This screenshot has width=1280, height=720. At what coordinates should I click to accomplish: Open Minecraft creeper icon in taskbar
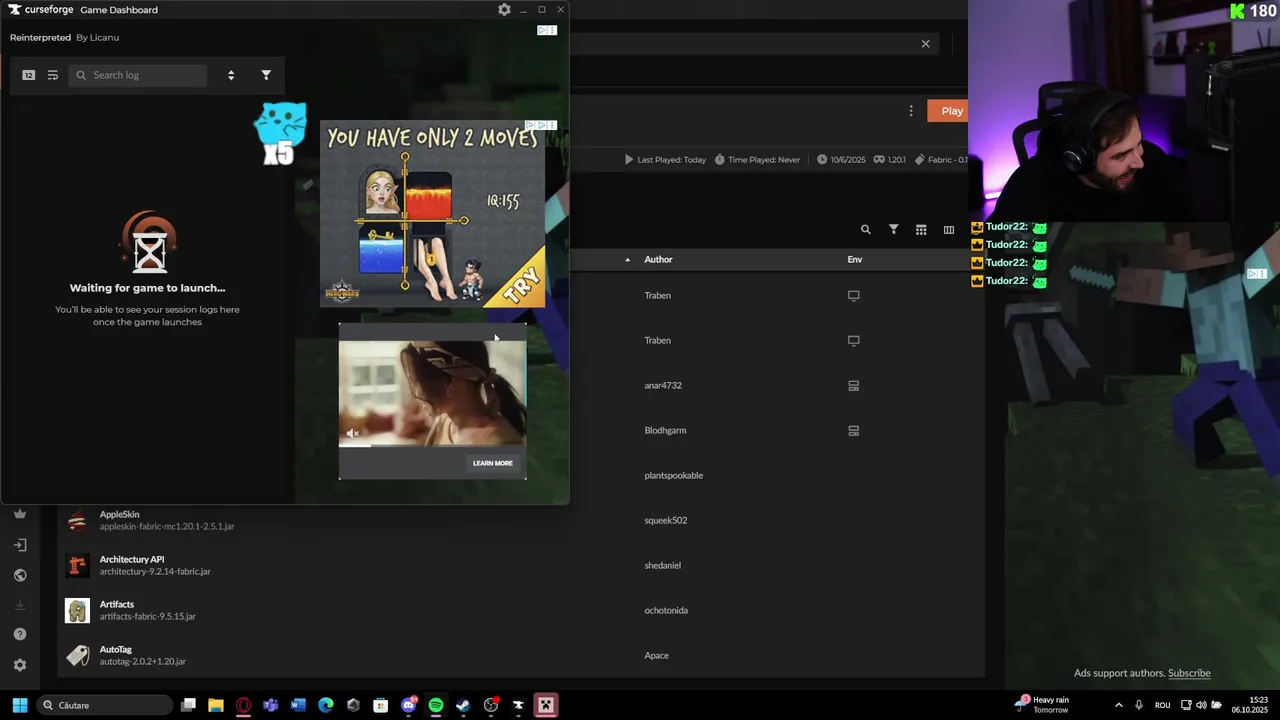click(x=546, y=705)
